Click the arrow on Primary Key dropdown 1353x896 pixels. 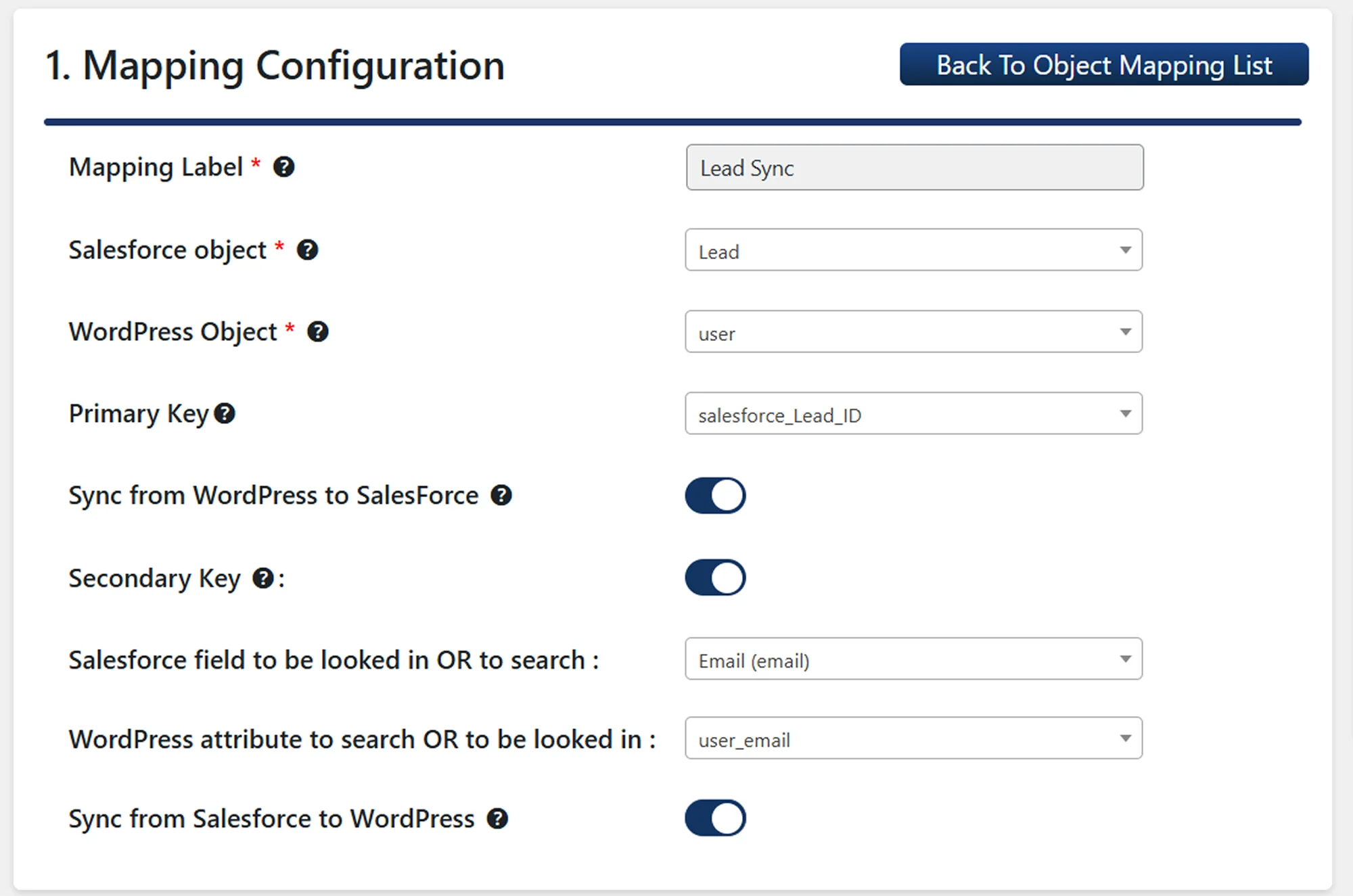click(1125, 414)
